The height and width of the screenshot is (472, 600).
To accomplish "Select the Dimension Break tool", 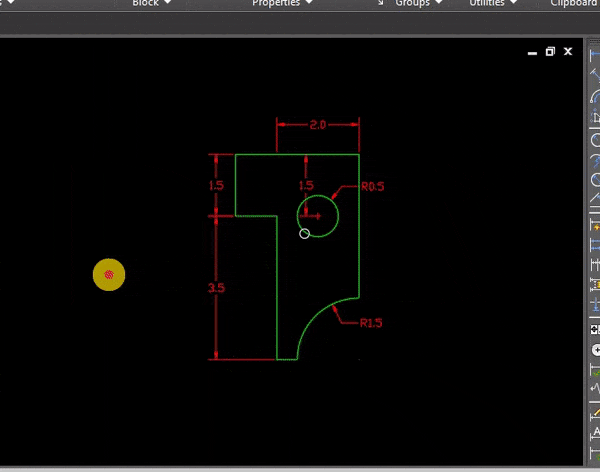I will click(x=595, y=304).
